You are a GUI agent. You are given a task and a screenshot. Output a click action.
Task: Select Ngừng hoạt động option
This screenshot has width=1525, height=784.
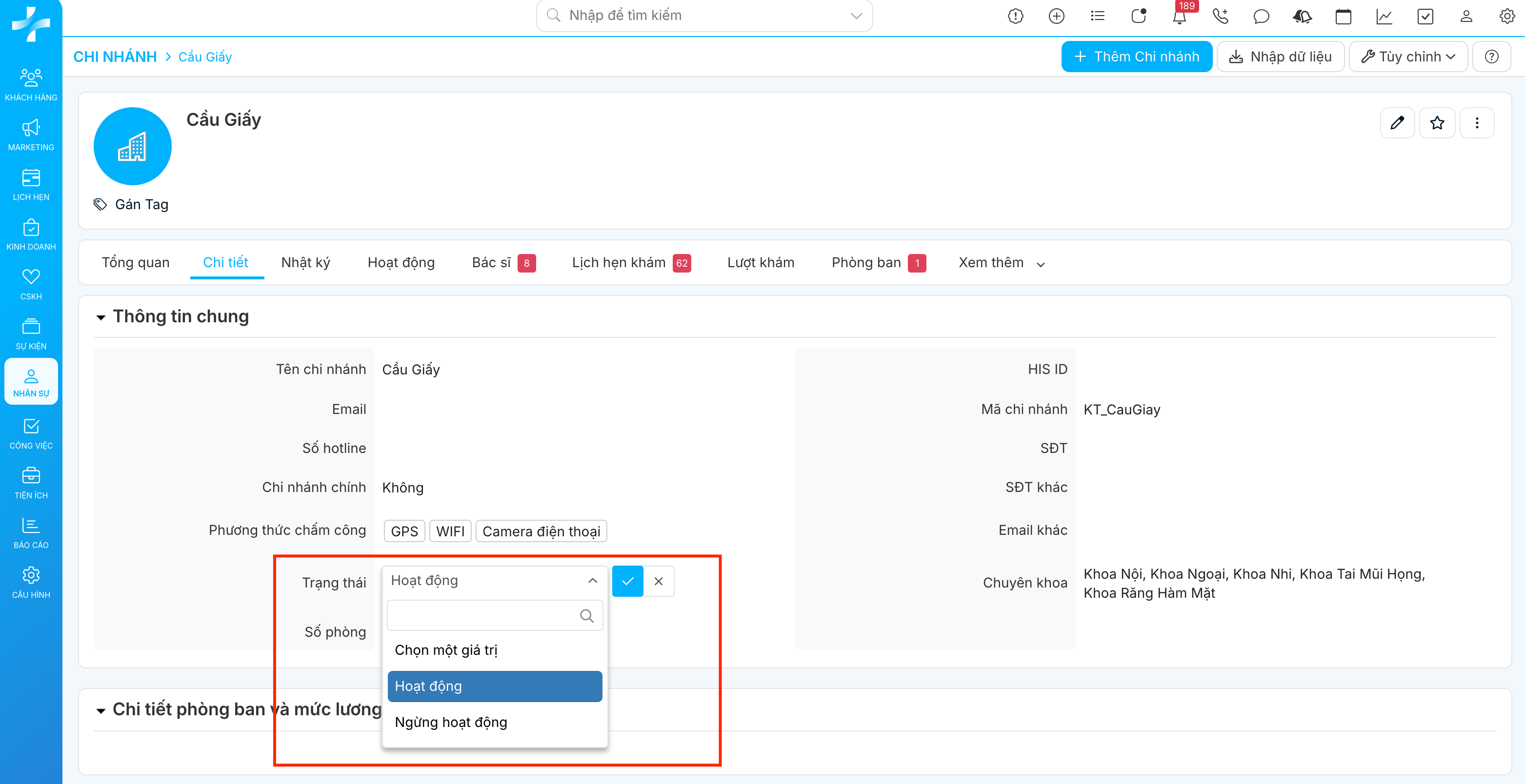pyautogui.click(x=450, y=722)
